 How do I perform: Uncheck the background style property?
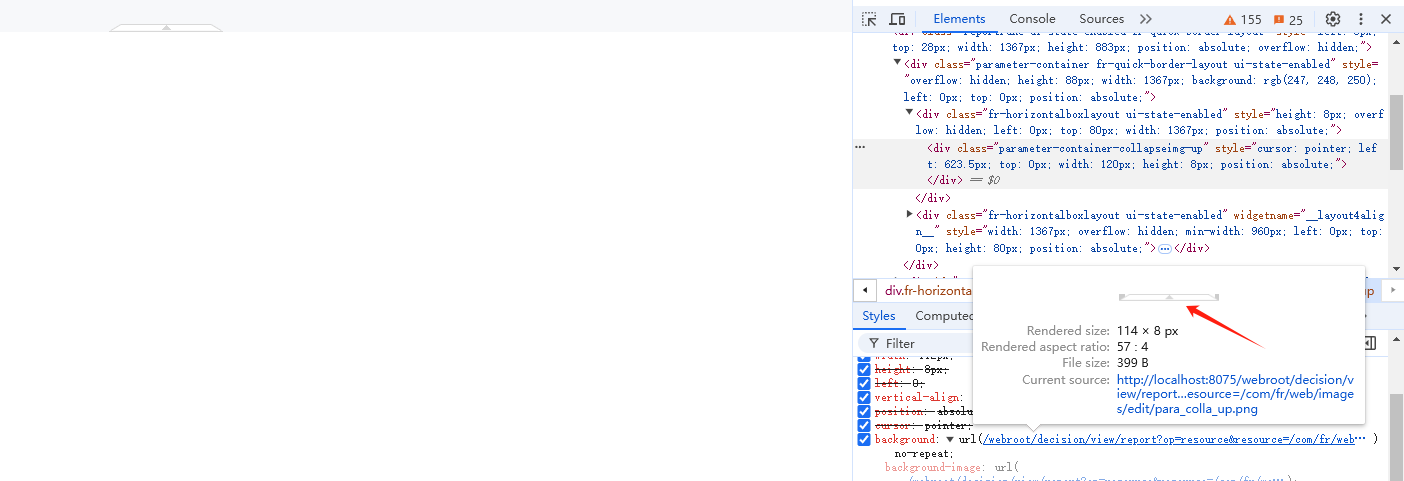click(x=864, y=439)
